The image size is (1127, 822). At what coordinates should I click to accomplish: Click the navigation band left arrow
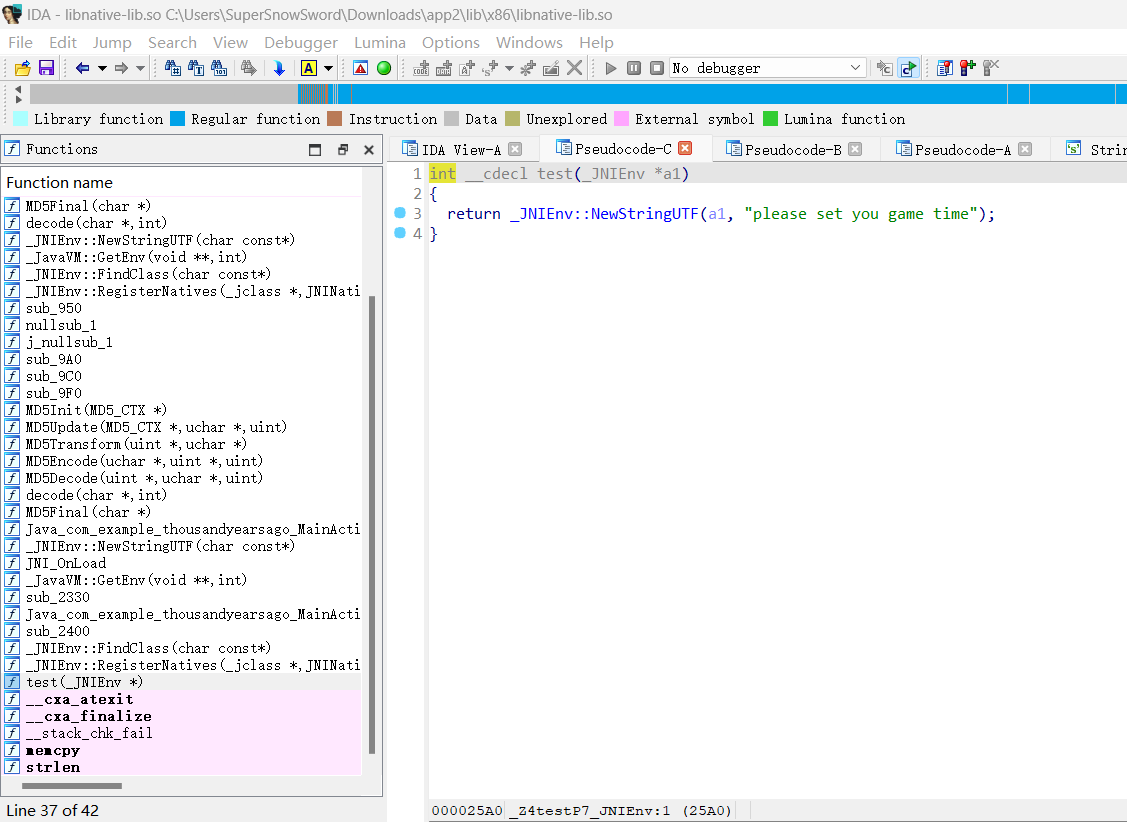[x=19, y=88]
